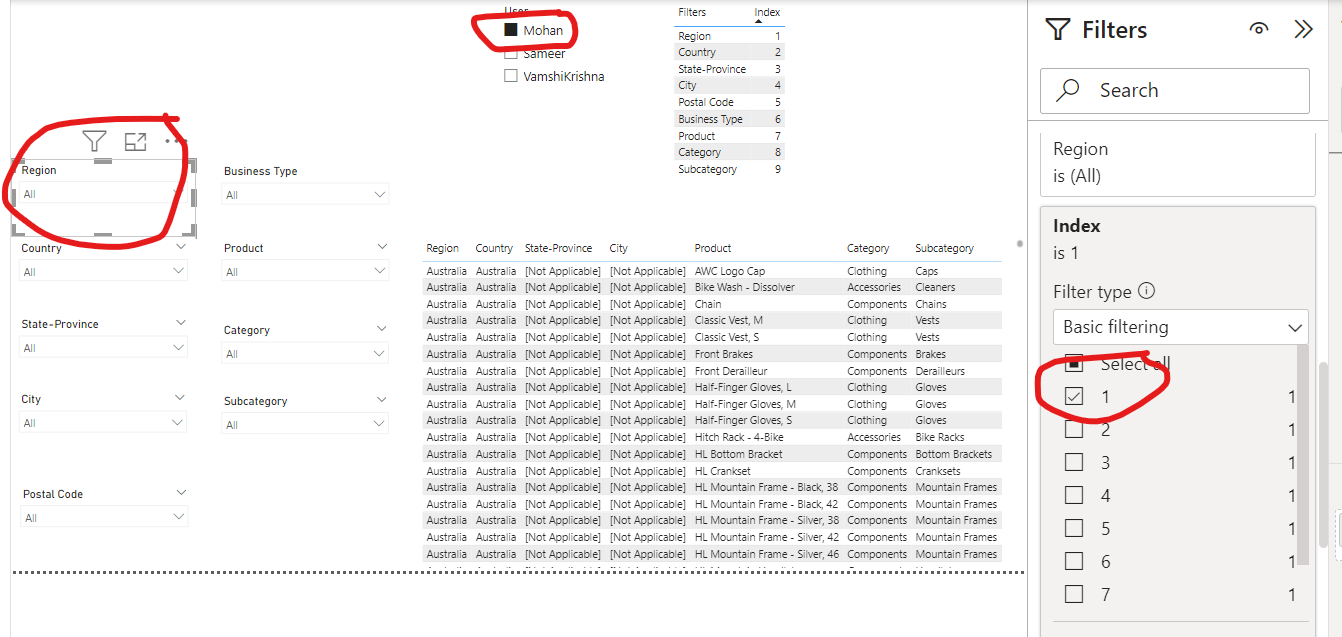Sort data table by Subcategory column header

click(944, 248)
